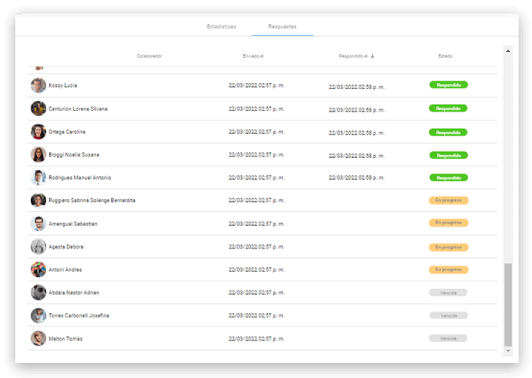This screenshot has height=378, width=532.
Task: Select the name Centurion Lorena Silvana
Action: pos(78,109)
